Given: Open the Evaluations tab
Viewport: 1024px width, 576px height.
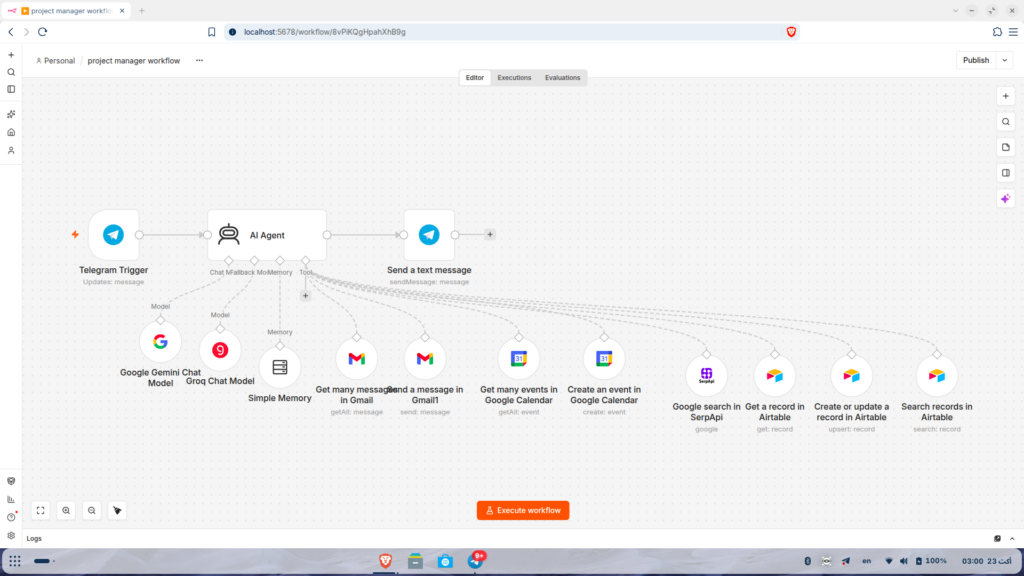Looking at the screenshot, I should point(562,78).
